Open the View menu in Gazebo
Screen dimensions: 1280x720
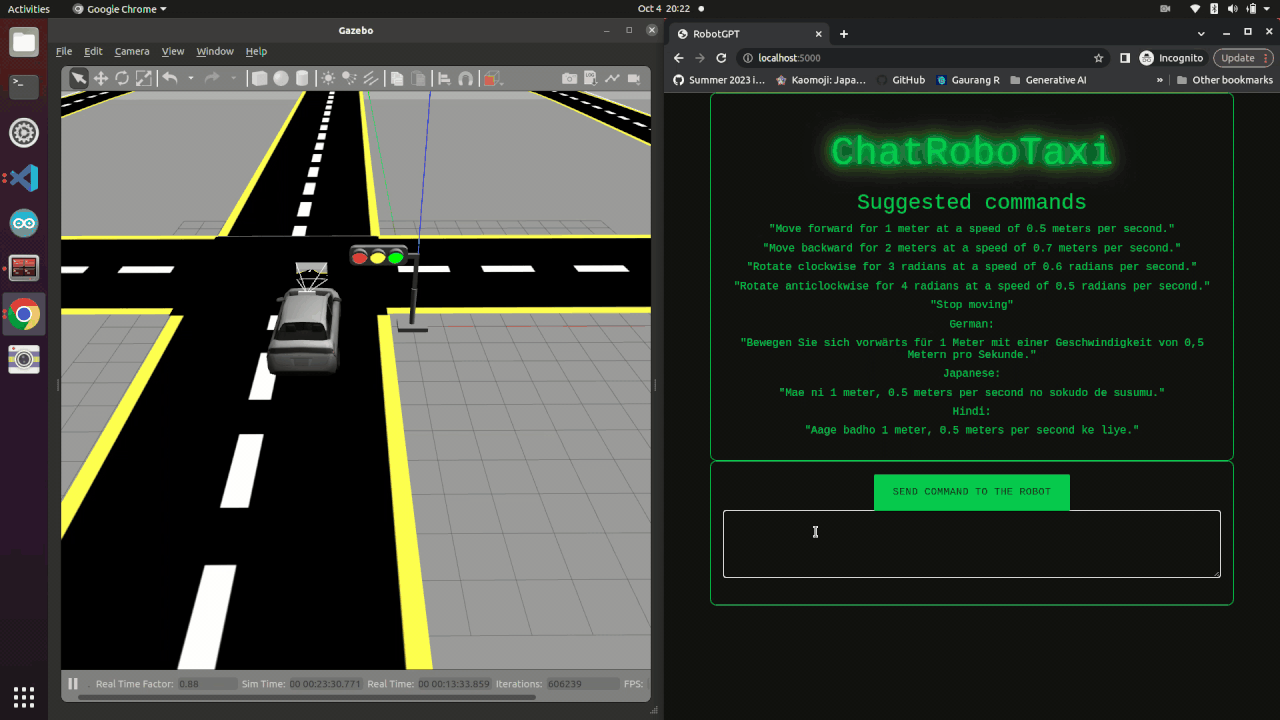pos(173,51)
